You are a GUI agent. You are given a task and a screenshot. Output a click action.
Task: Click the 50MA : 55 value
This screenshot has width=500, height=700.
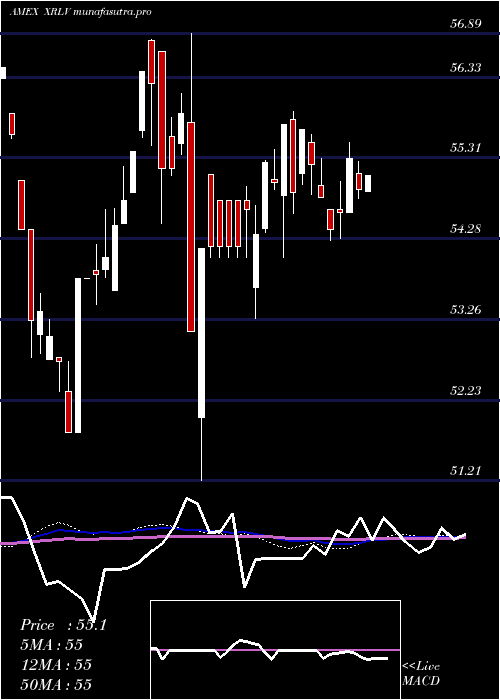[56, 684]
